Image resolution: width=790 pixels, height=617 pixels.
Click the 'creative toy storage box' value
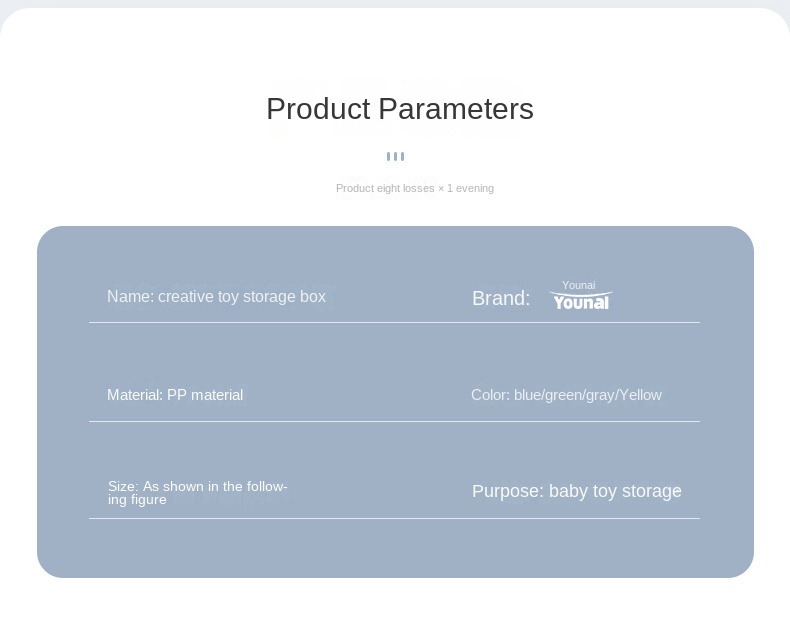[242, 297]
